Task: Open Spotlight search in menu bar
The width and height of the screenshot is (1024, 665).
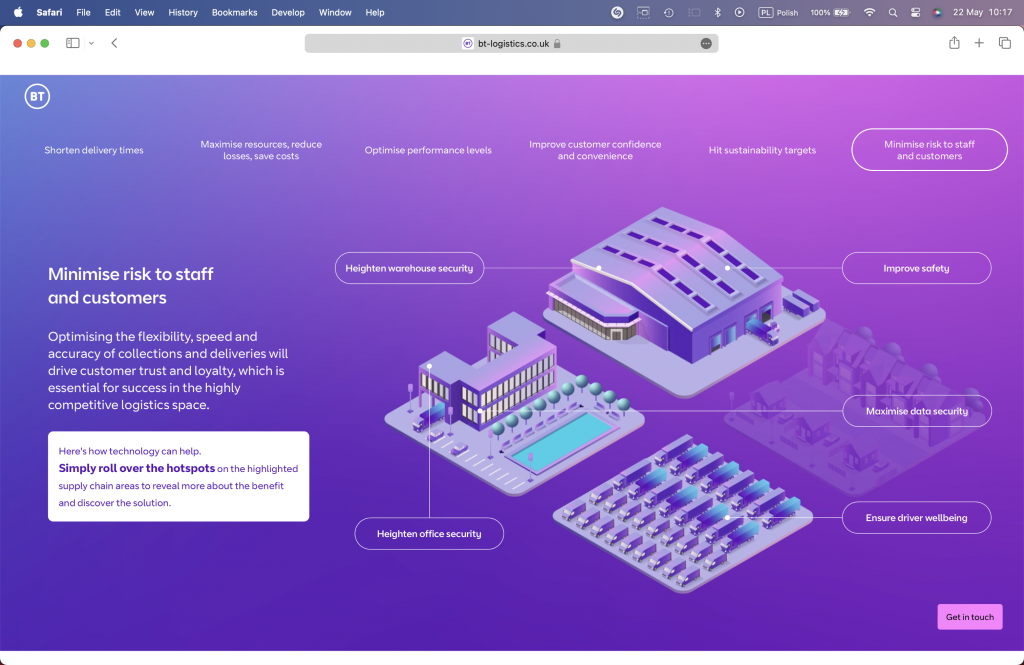Action: click(892, 13)
